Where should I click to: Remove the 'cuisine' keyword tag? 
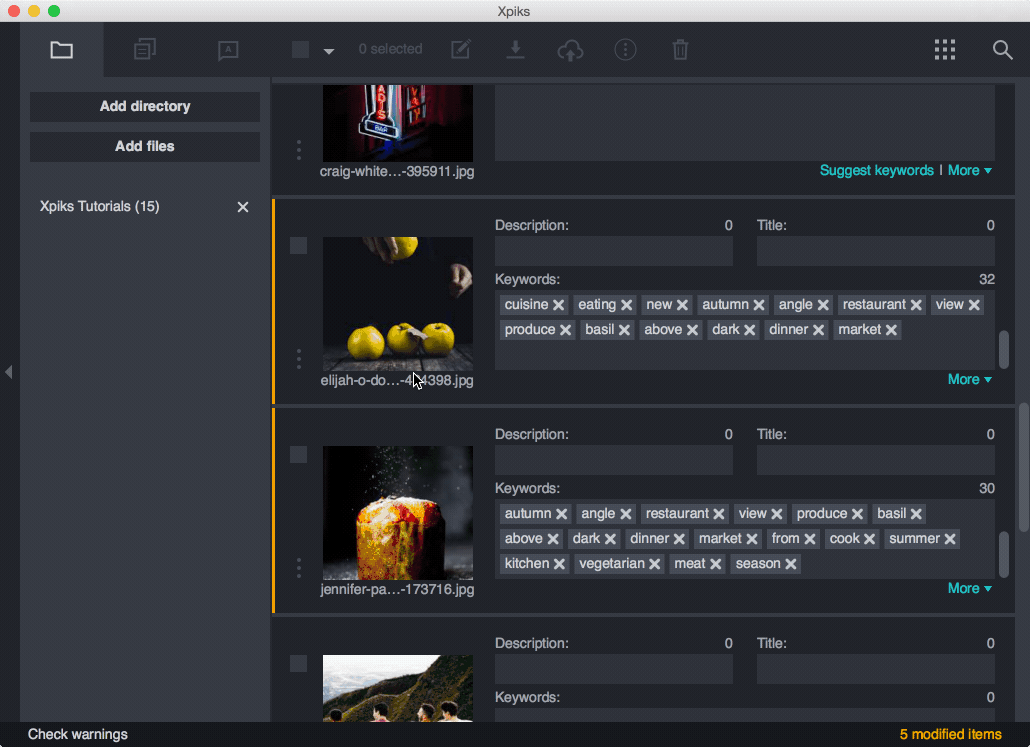click(559, 305)
